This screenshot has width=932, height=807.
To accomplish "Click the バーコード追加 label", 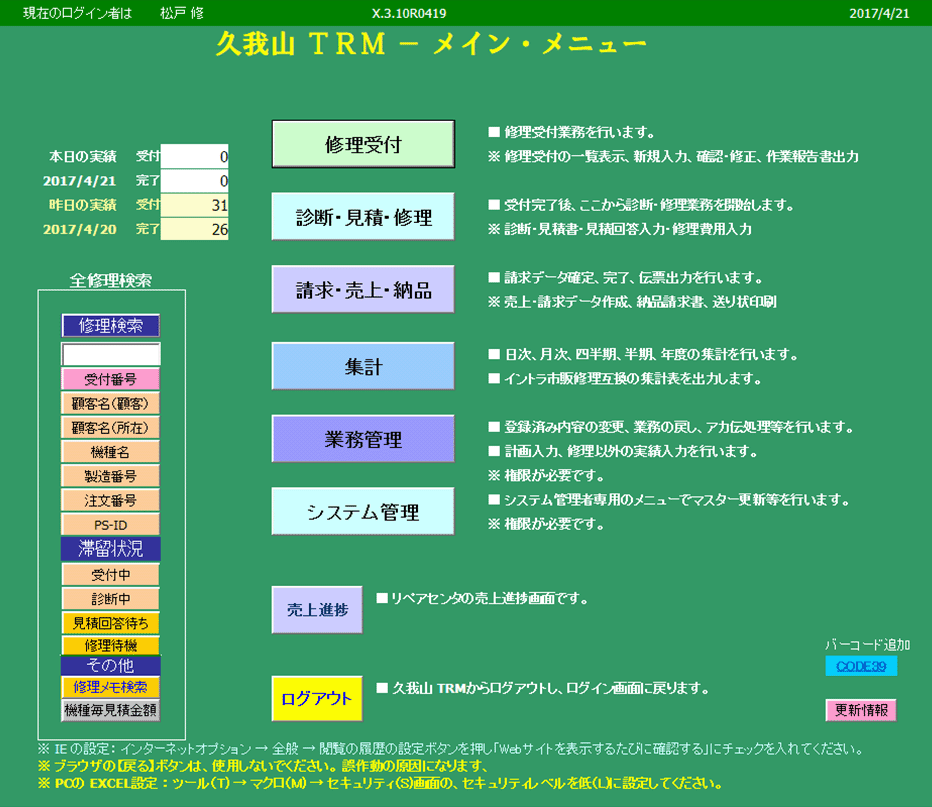I will (868, 645).
